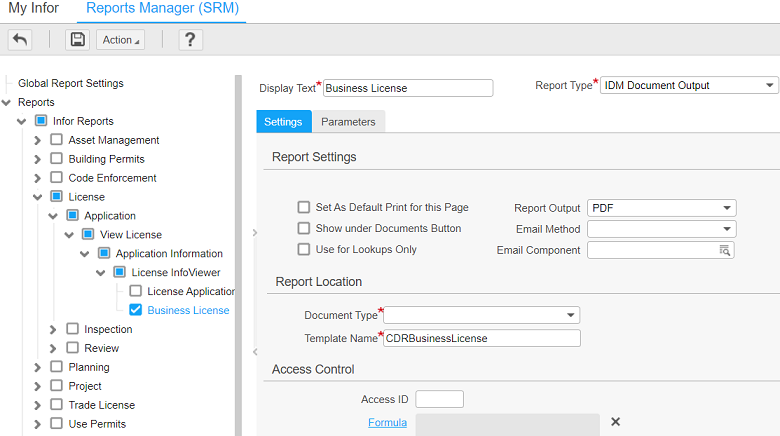Click the Save disk icon

[77, 39]
